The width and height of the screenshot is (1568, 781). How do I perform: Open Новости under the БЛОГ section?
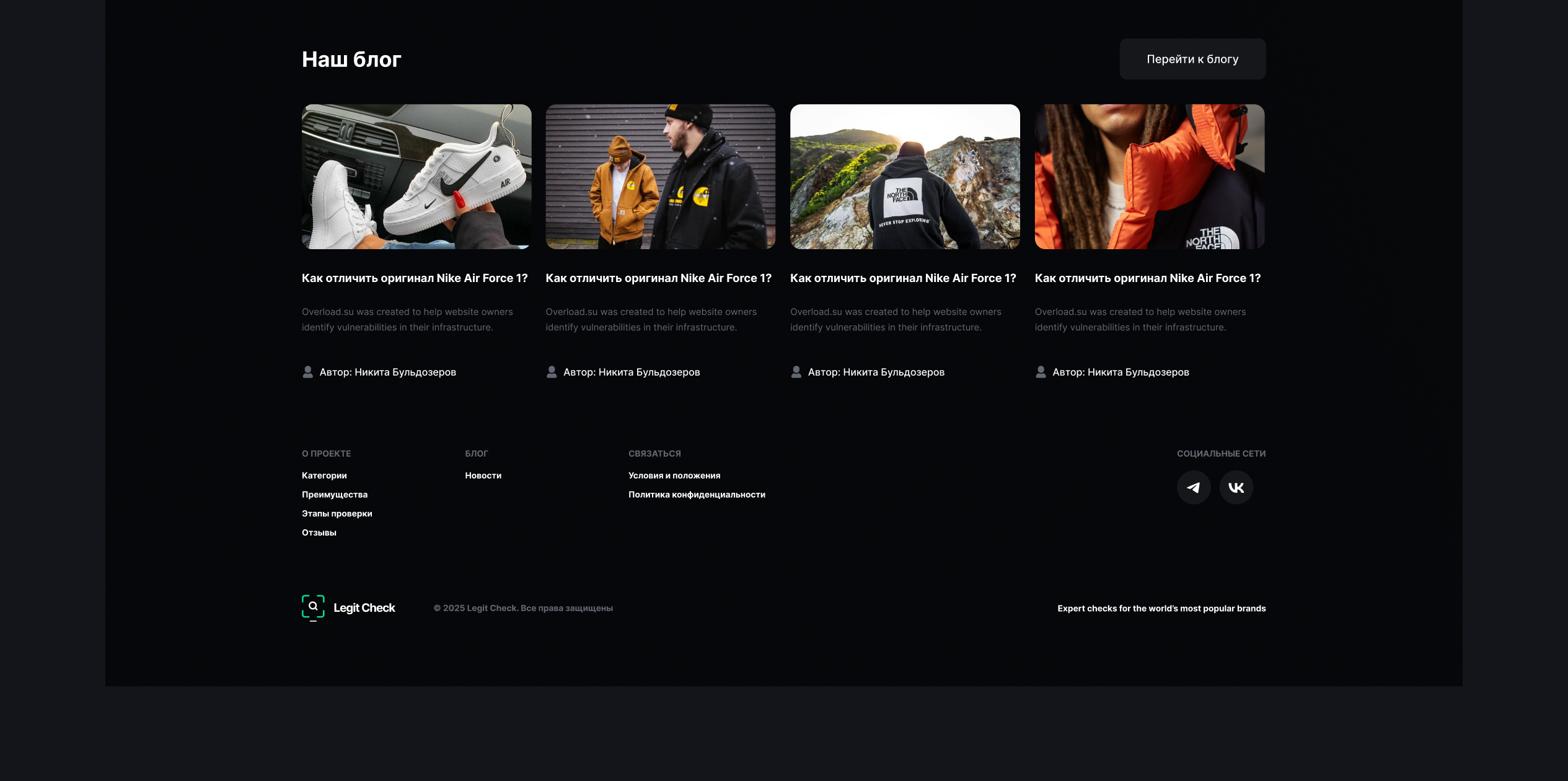pyautogui.click(x=483, y=475)
